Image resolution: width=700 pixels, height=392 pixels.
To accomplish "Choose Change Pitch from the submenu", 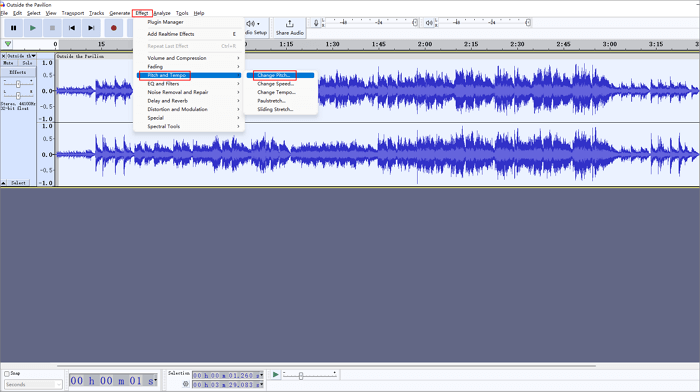I will 280,75.
